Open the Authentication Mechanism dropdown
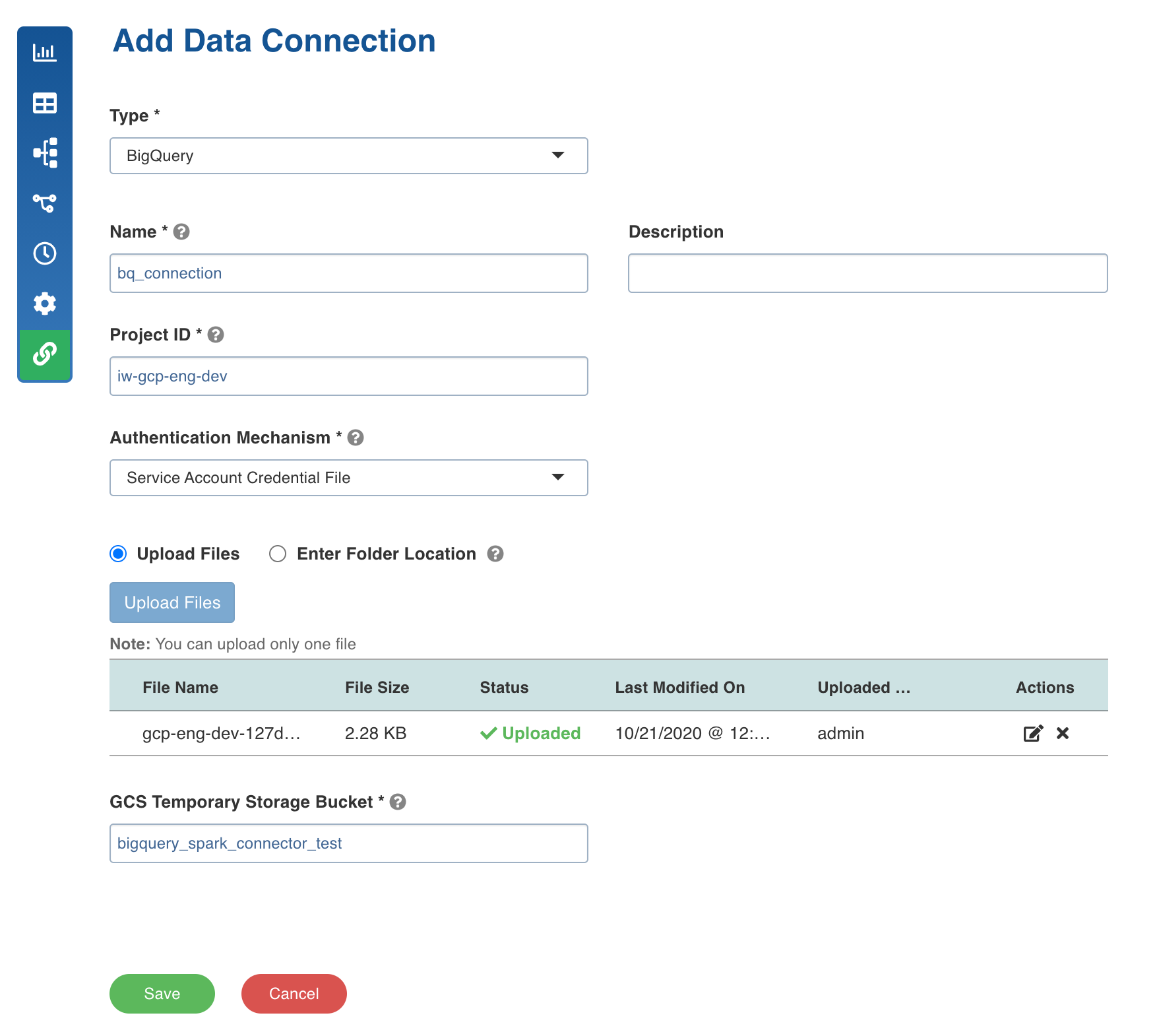1157x1036 pixels. (349, 478)
